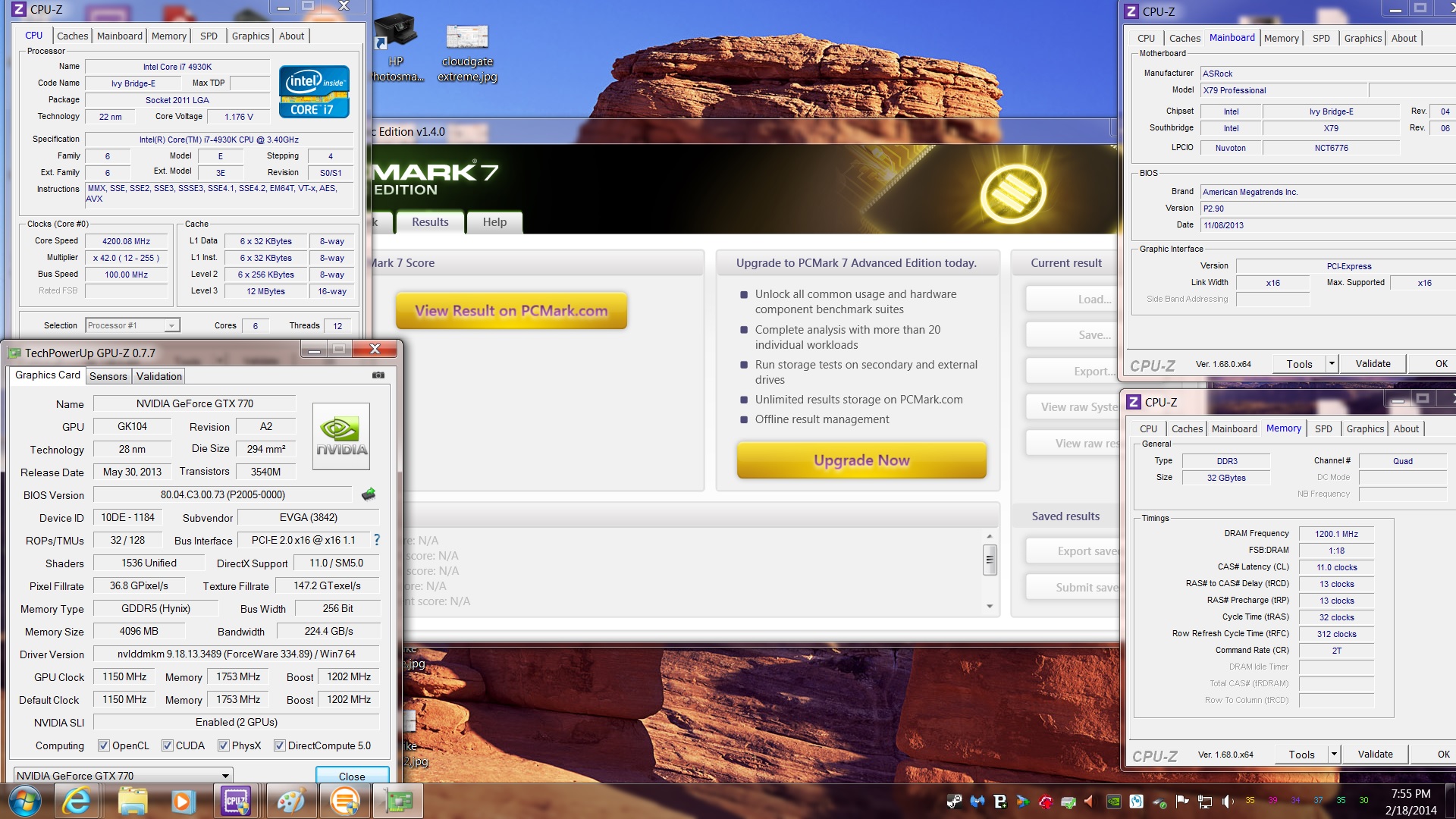
Task: Open Bus Interface help question mark
Action: point(377,540)
